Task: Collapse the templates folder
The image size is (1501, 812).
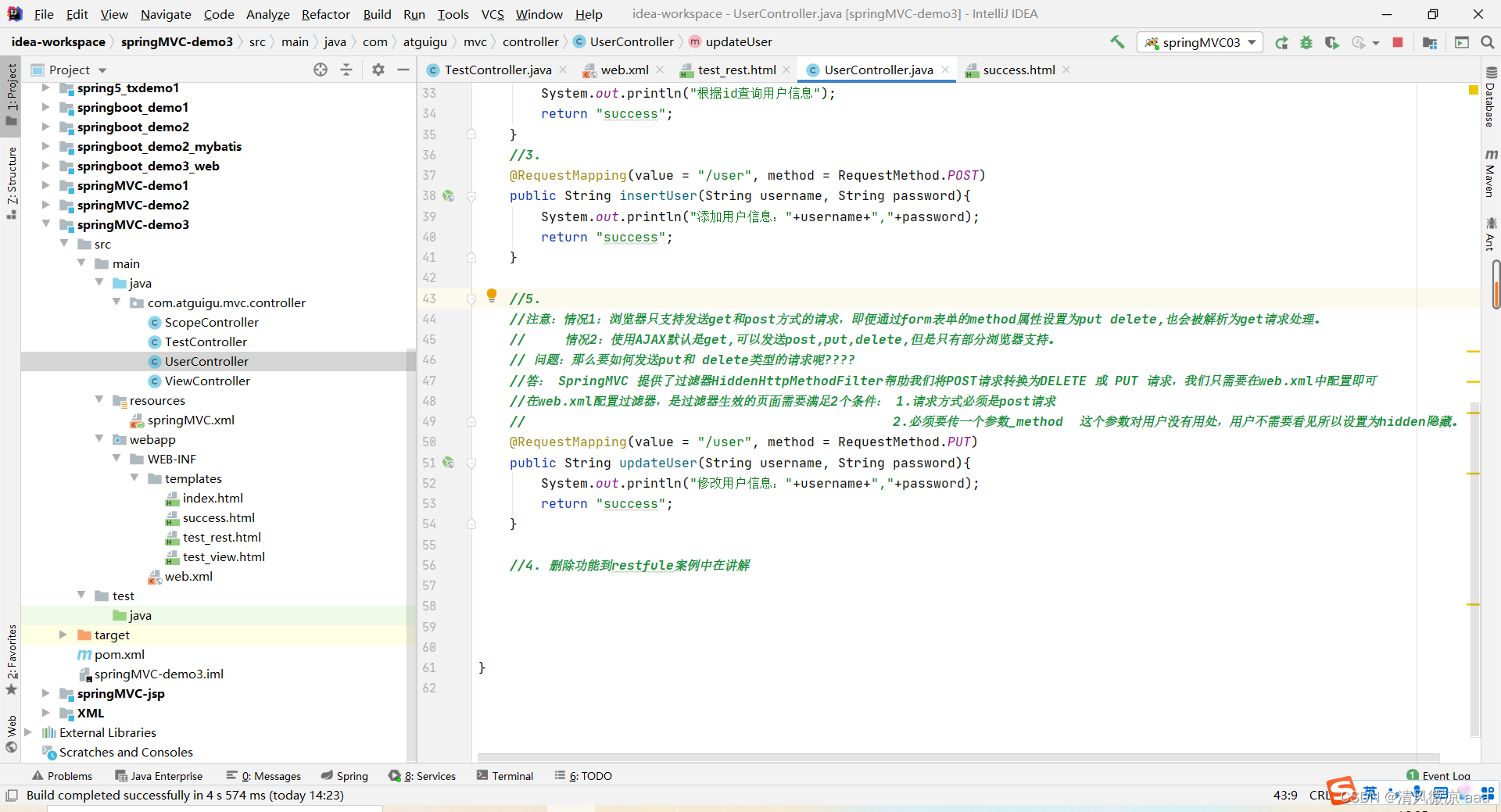Action: 134,478
